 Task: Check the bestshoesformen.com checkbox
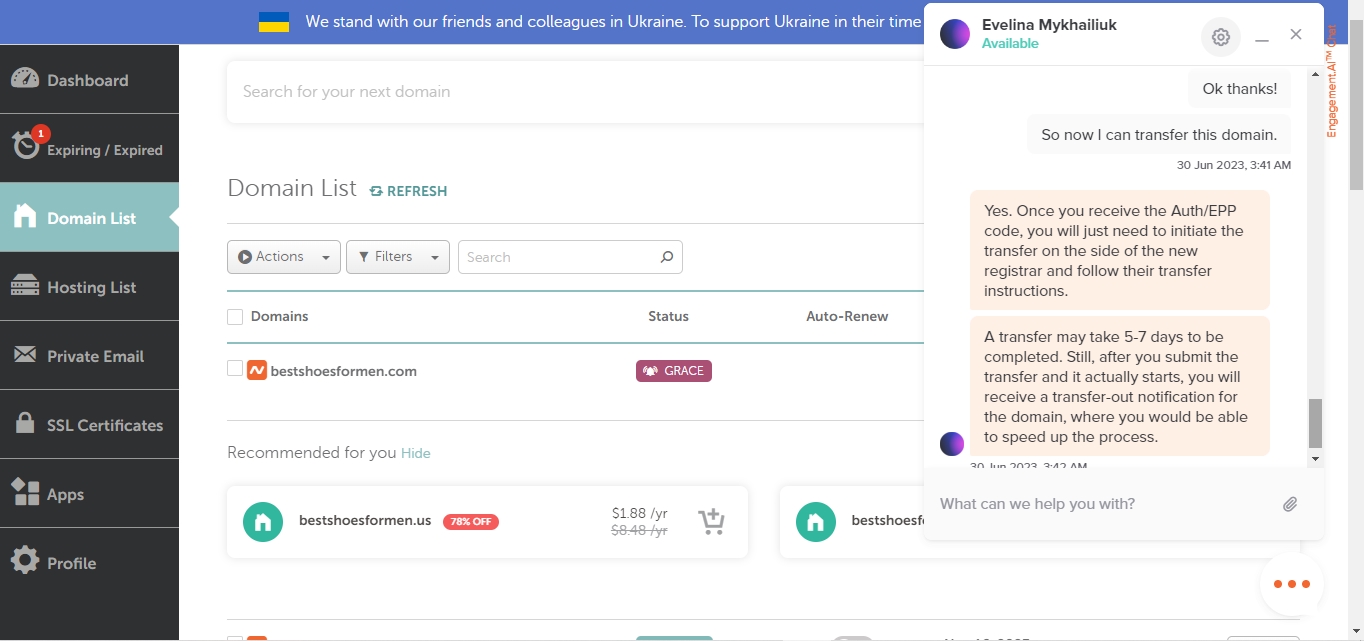click(x=235, y=369)
